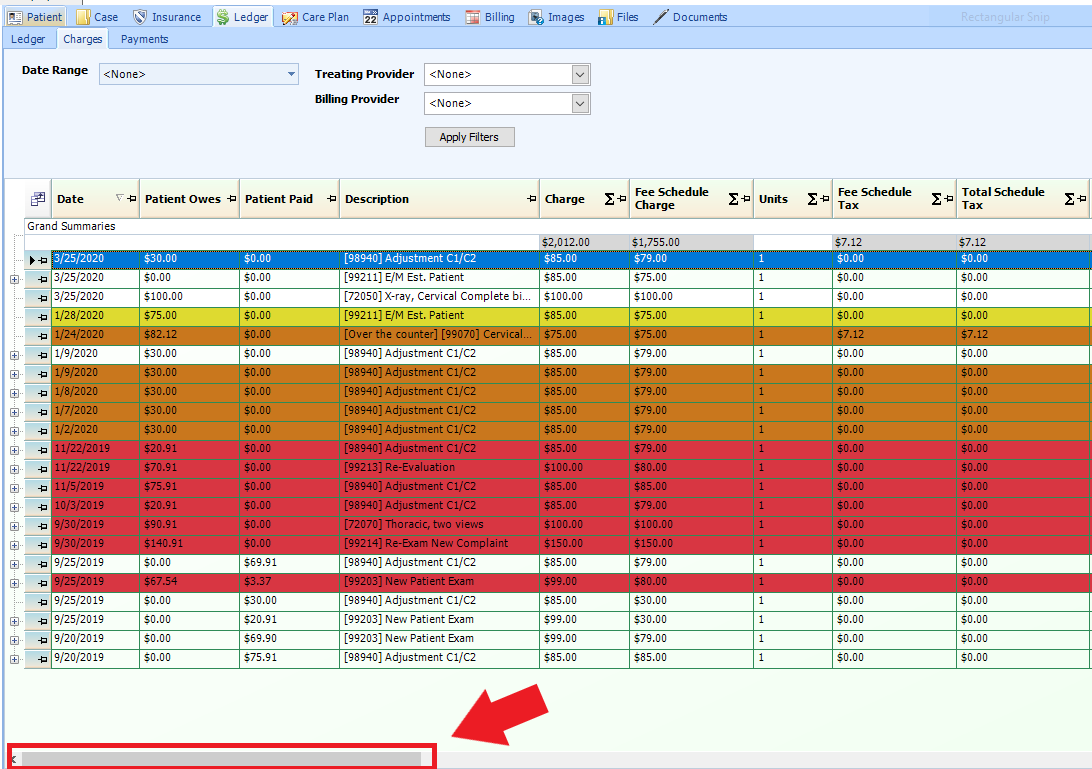Open the Billing Provider dropdown
The height and width of the screenshot is (769, 1092).
pos(579,103)
